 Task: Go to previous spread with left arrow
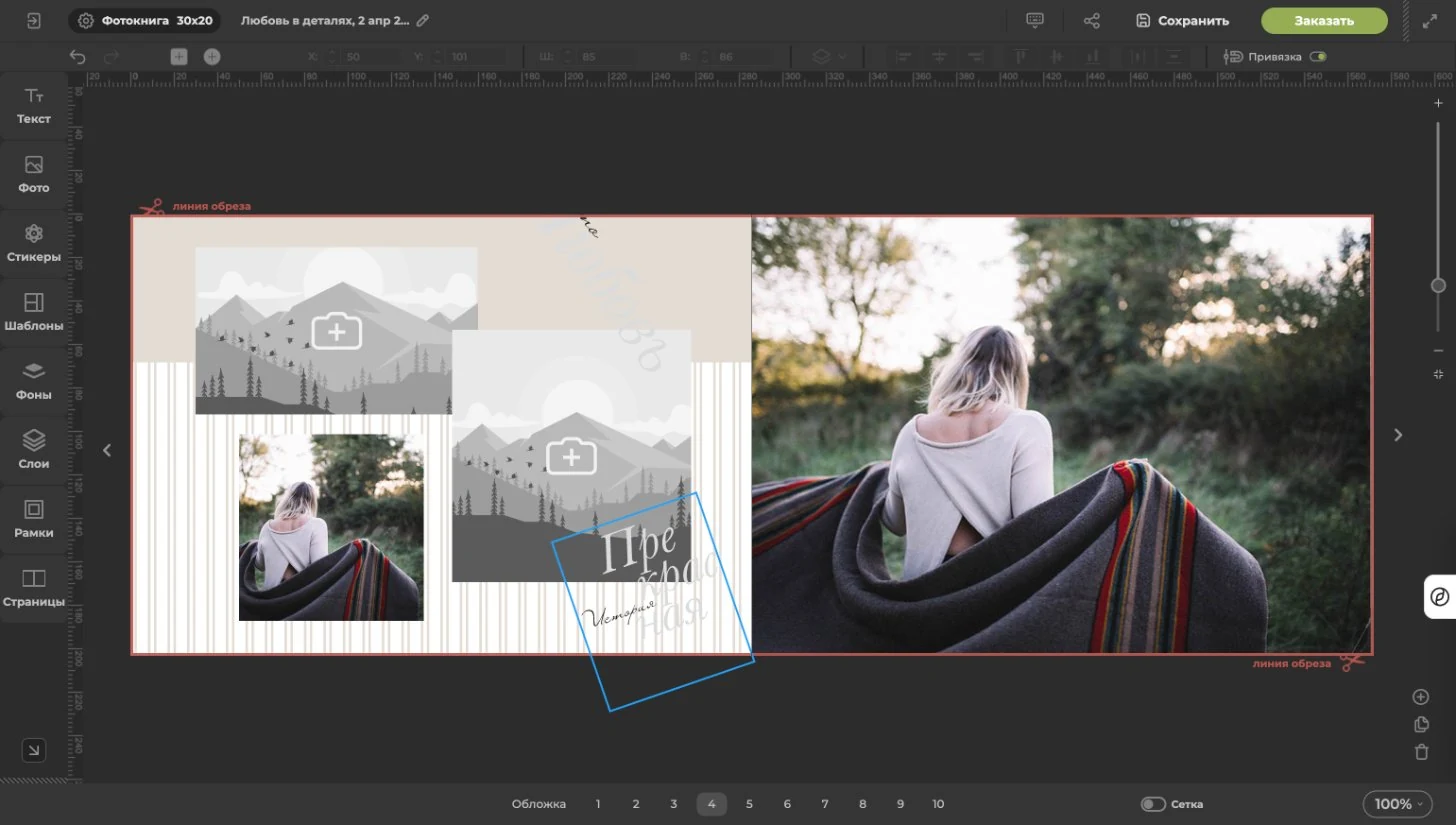point(107,450)
